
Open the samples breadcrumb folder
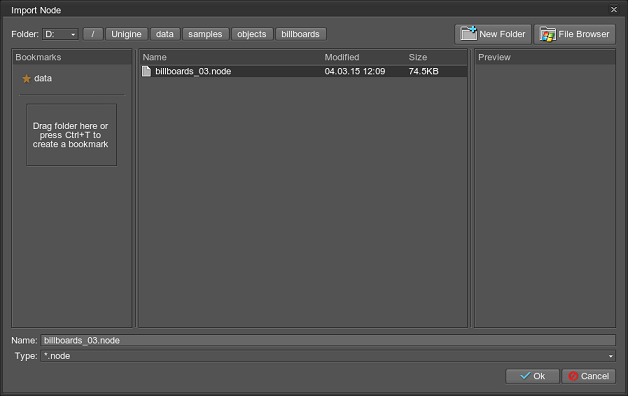tap(205, 34)
